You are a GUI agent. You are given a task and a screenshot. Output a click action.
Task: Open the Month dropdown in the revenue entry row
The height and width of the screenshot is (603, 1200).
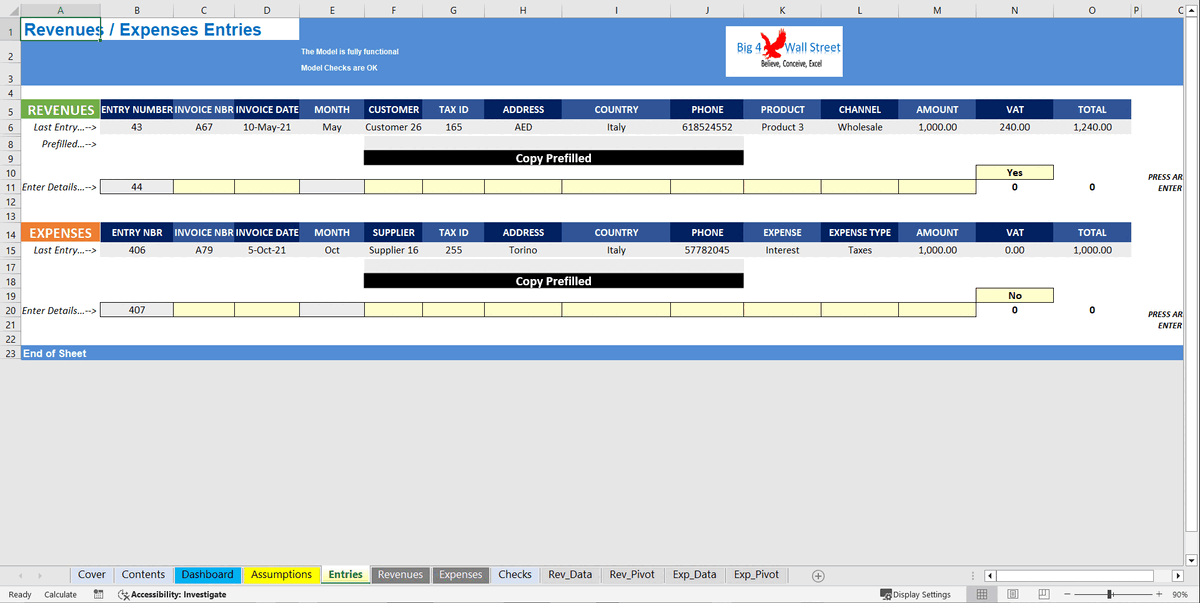[x=332, y=187]
